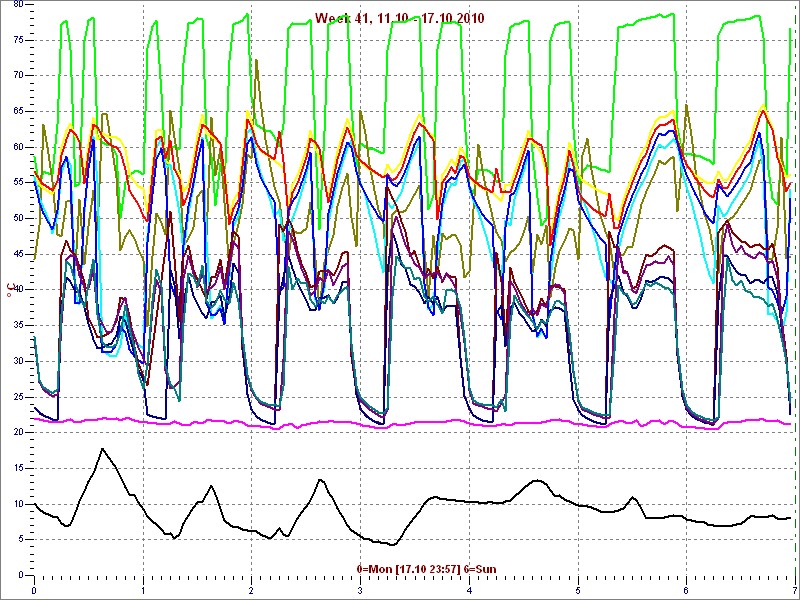Viewport: 800px width, 600px height.
Task: Click the x-axis day label 6
Action: click(x=686, y=588)
